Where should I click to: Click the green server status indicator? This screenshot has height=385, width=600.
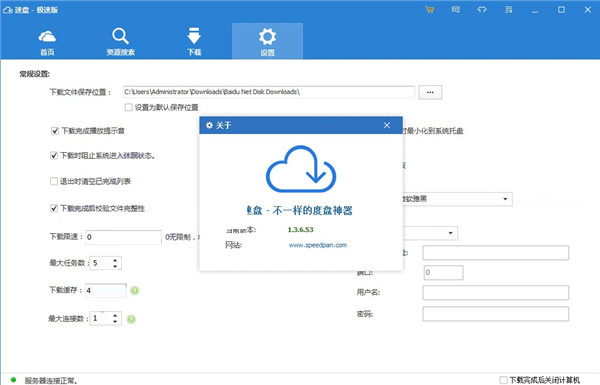pos(13,380)
